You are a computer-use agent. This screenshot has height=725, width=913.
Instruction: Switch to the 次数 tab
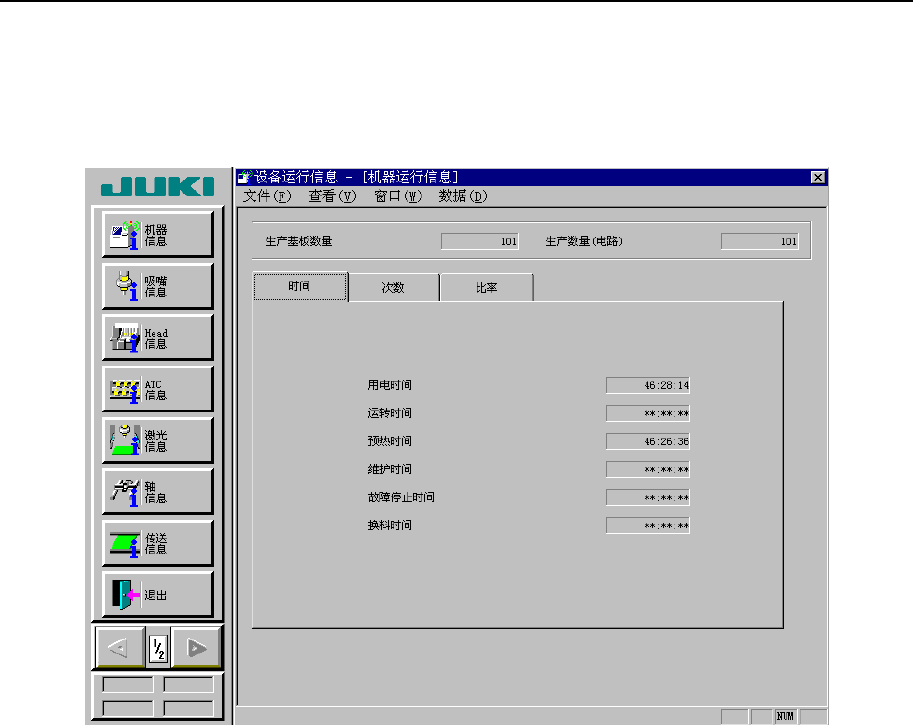[x=394, y=288]
